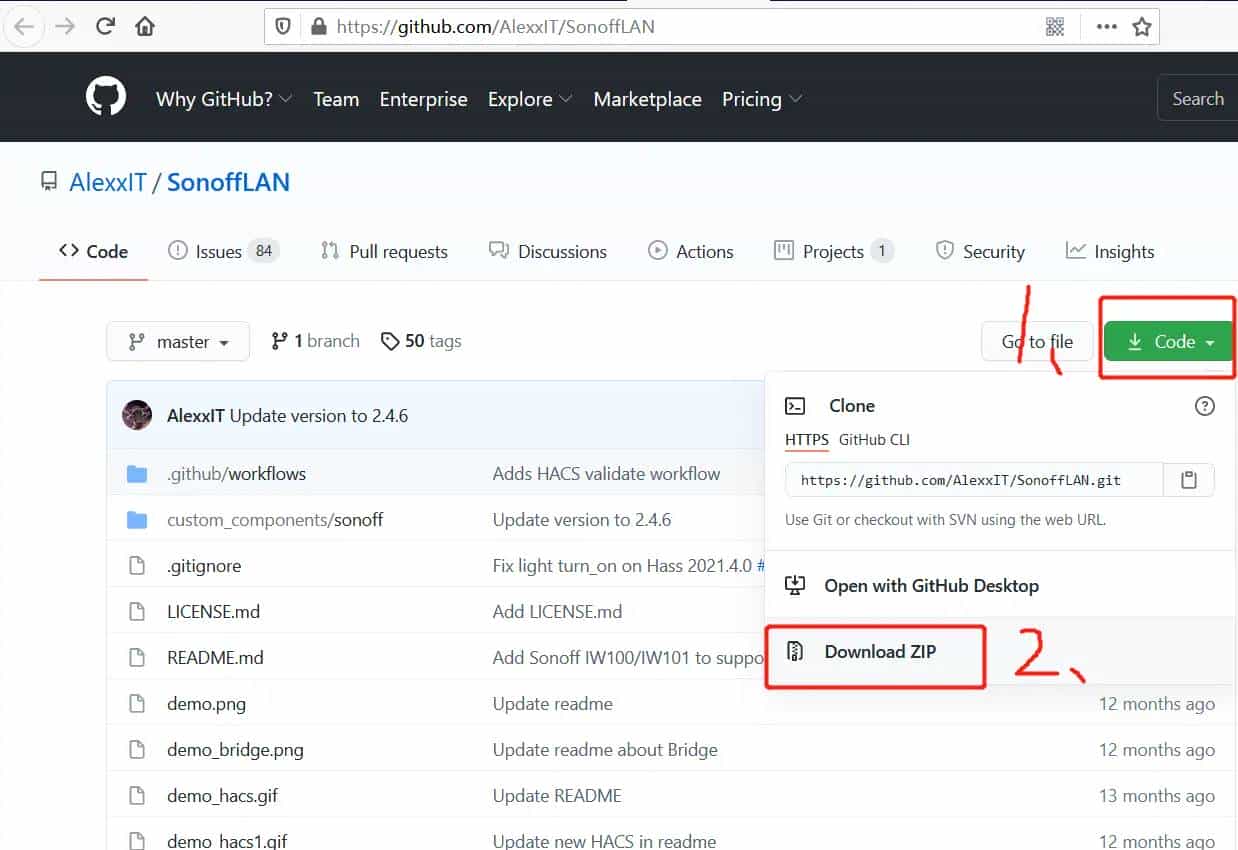Expand the Explore dropdown
The height and width of the screenshot is (850, 1238).
tap(530, 99)
